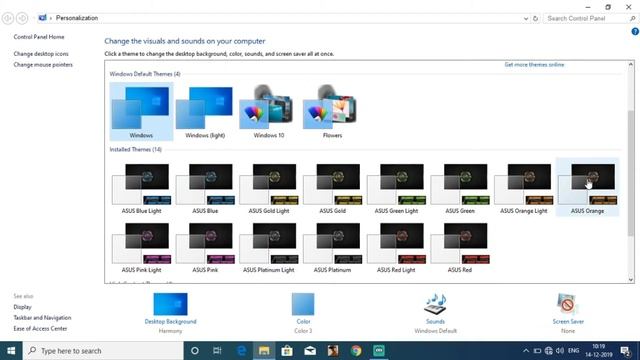Screen dimensions: 640x360
Task: Open Ease of Access Center link
Action: click(x=40, y=329)
